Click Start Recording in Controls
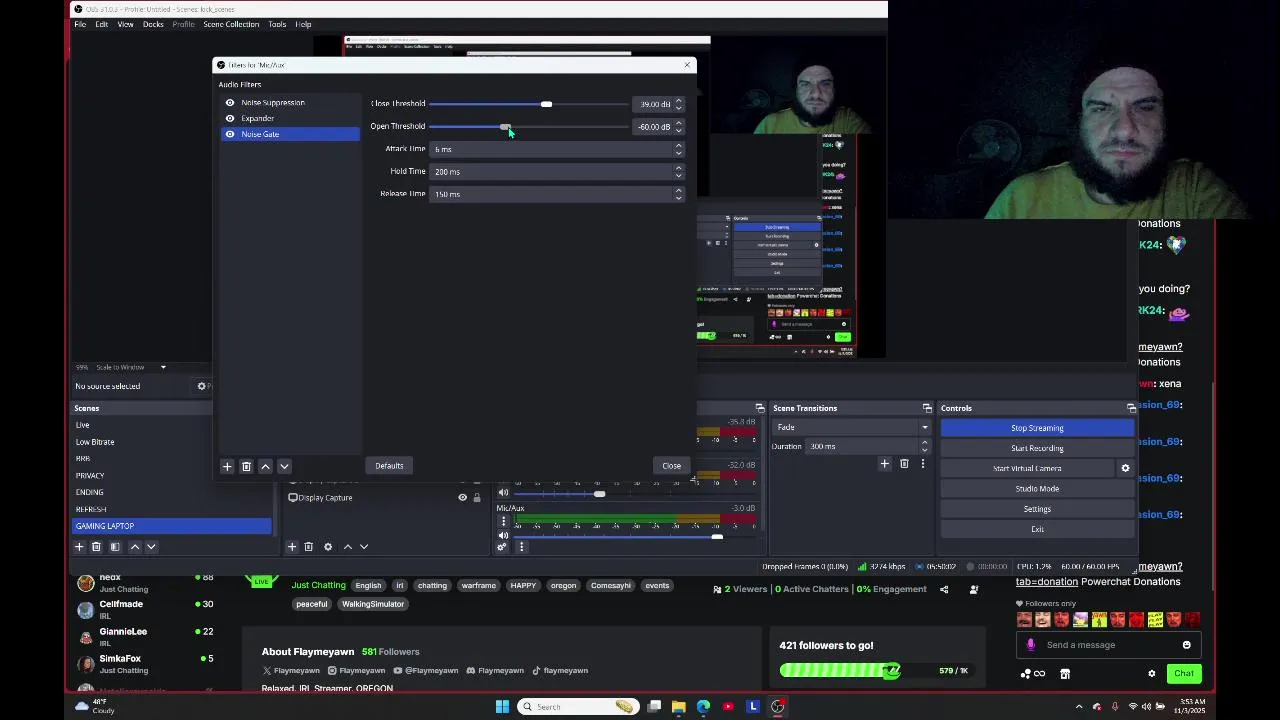The image size is (1280, 720). click(x=1037, y=448)
